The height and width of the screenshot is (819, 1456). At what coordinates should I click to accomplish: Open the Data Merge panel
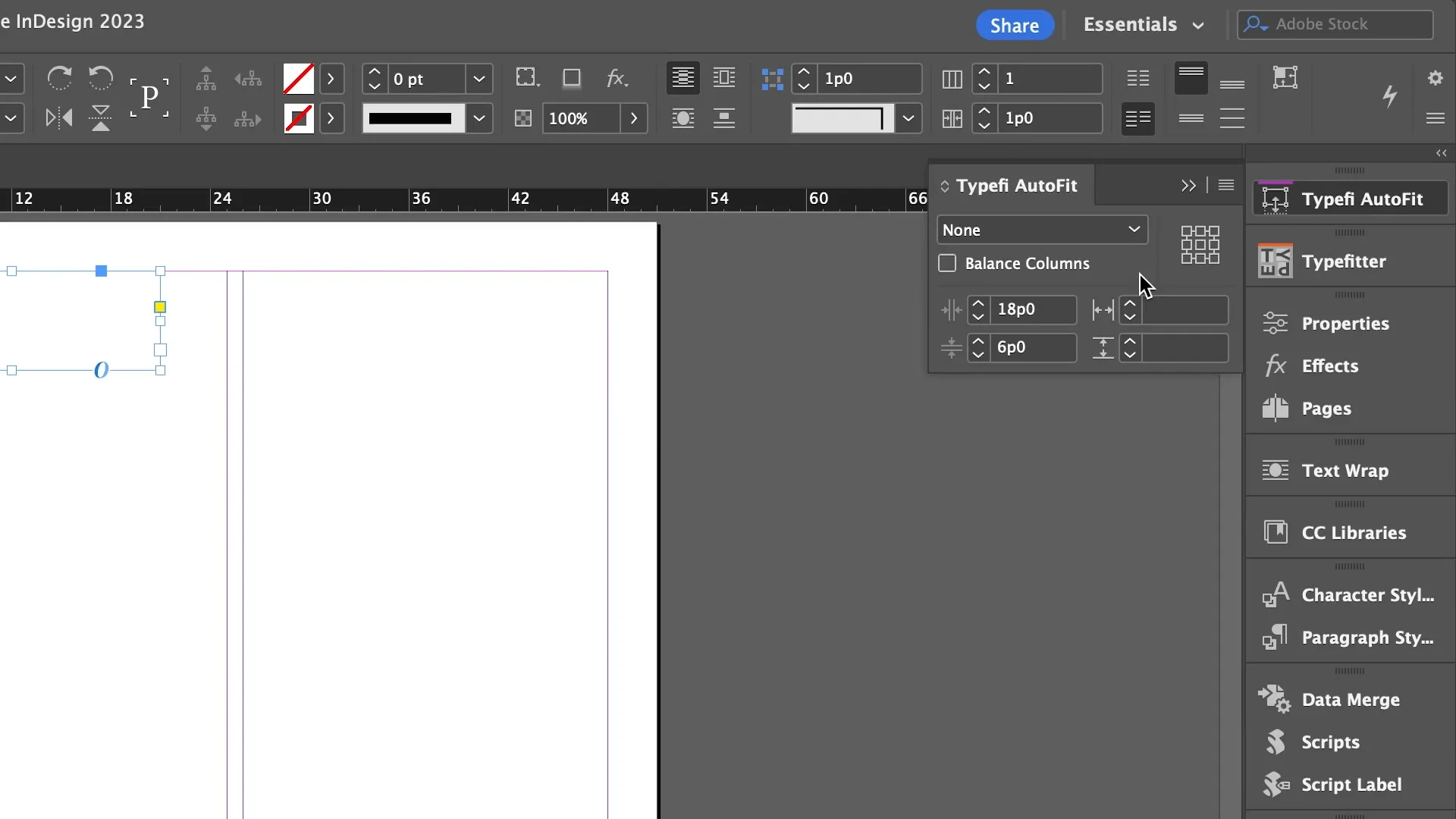point(1349,700)
